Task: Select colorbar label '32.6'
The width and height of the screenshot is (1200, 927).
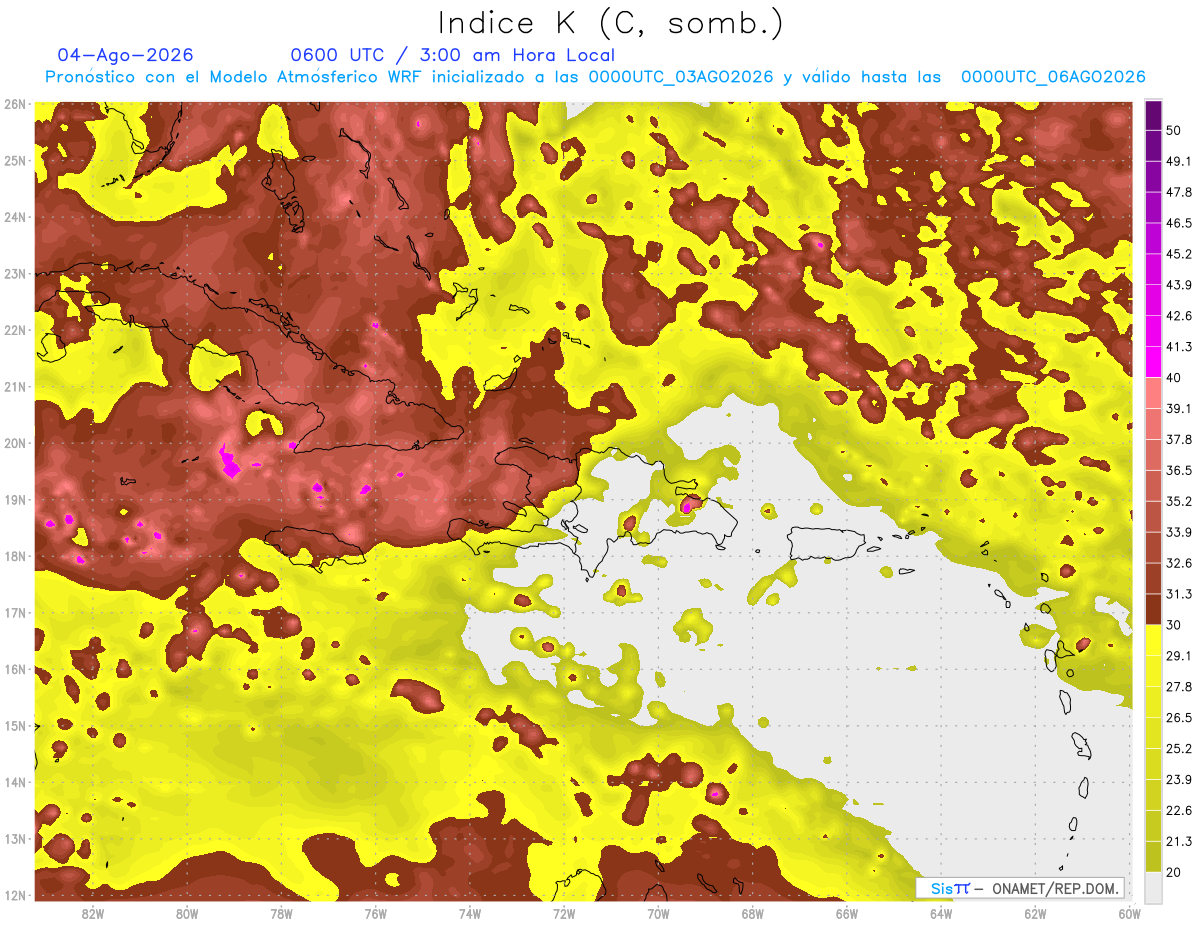Action: (x=1178, y=563)
